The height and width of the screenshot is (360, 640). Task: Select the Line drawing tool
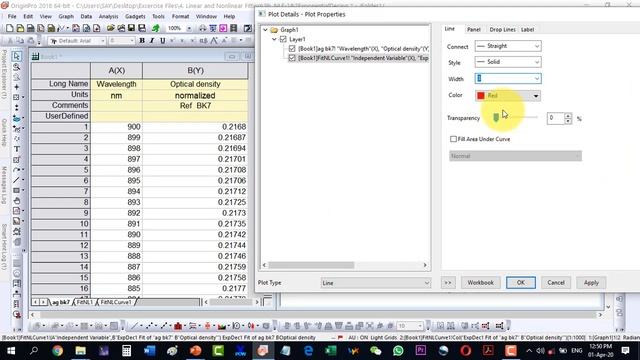pyautogui.click(x=16, y=180)
